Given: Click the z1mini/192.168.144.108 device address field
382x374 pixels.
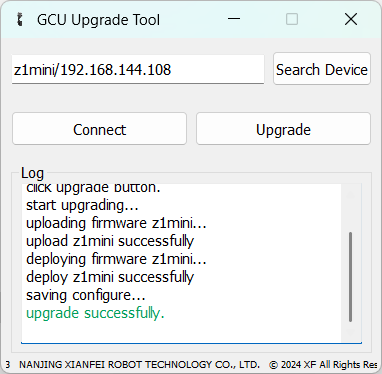Looking at the screenshot, I should click(x=138, y=69).
